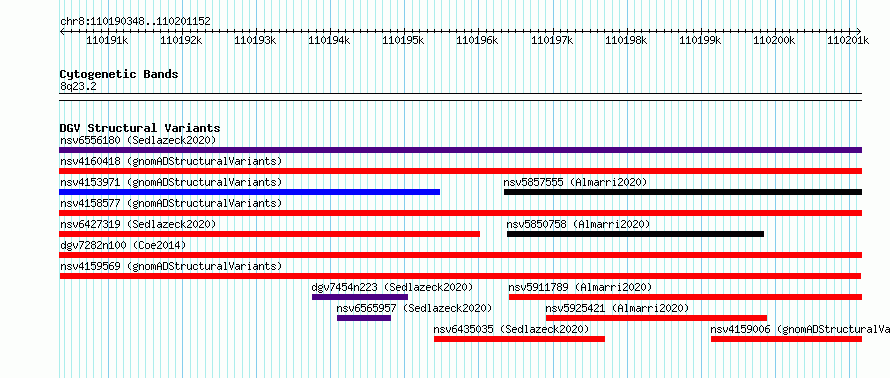Select the nsv5925421 (Almarri2020) label
The height and width of the screenshot is (378, 890).
tap(617, 308)
